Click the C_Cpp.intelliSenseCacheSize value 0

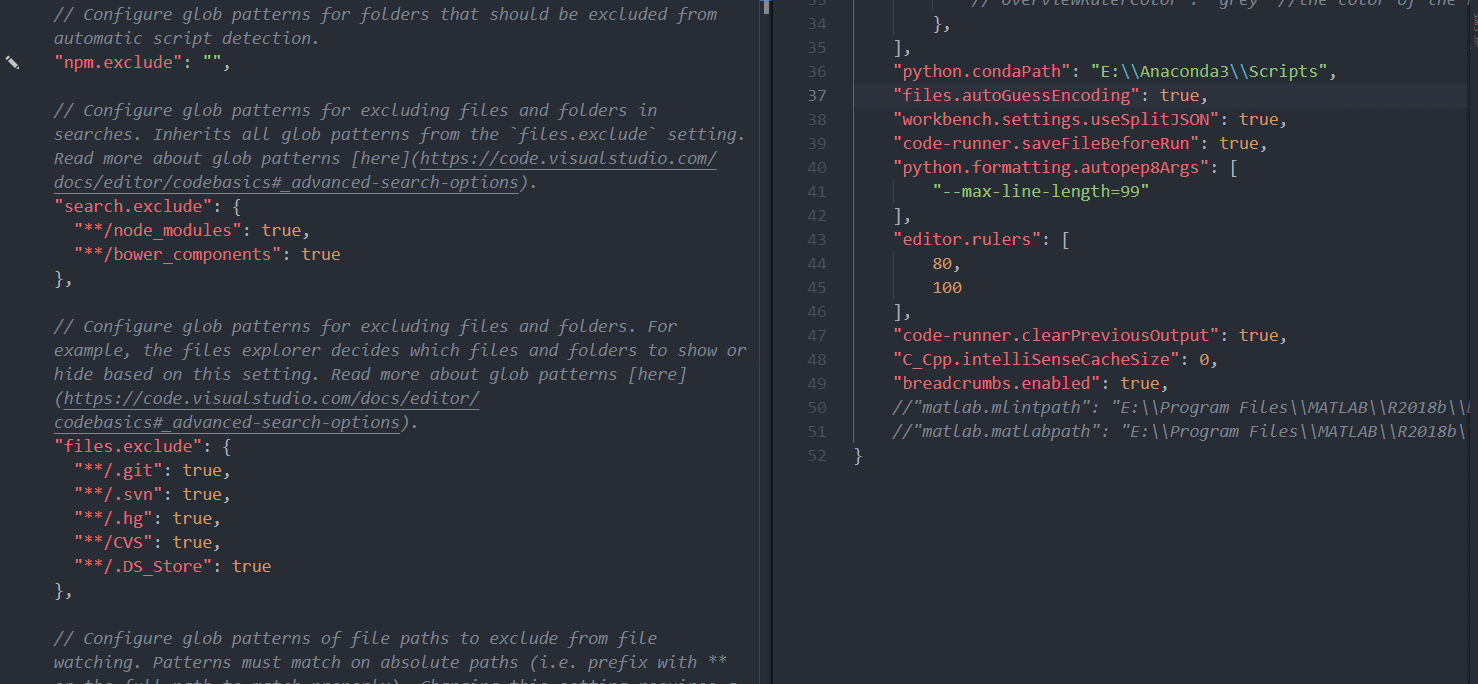[1207, 359]
